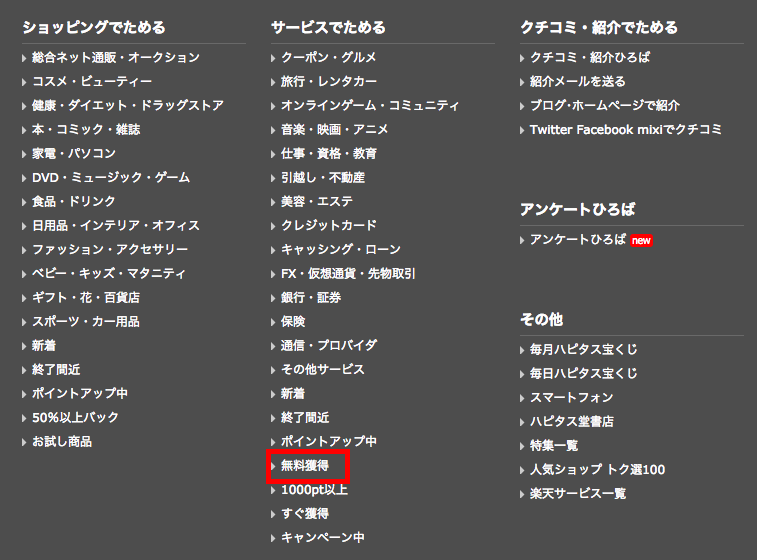Open コスメ・ビューティー link
This screenshot has width=757, height=560.
(x=92, y=82)
